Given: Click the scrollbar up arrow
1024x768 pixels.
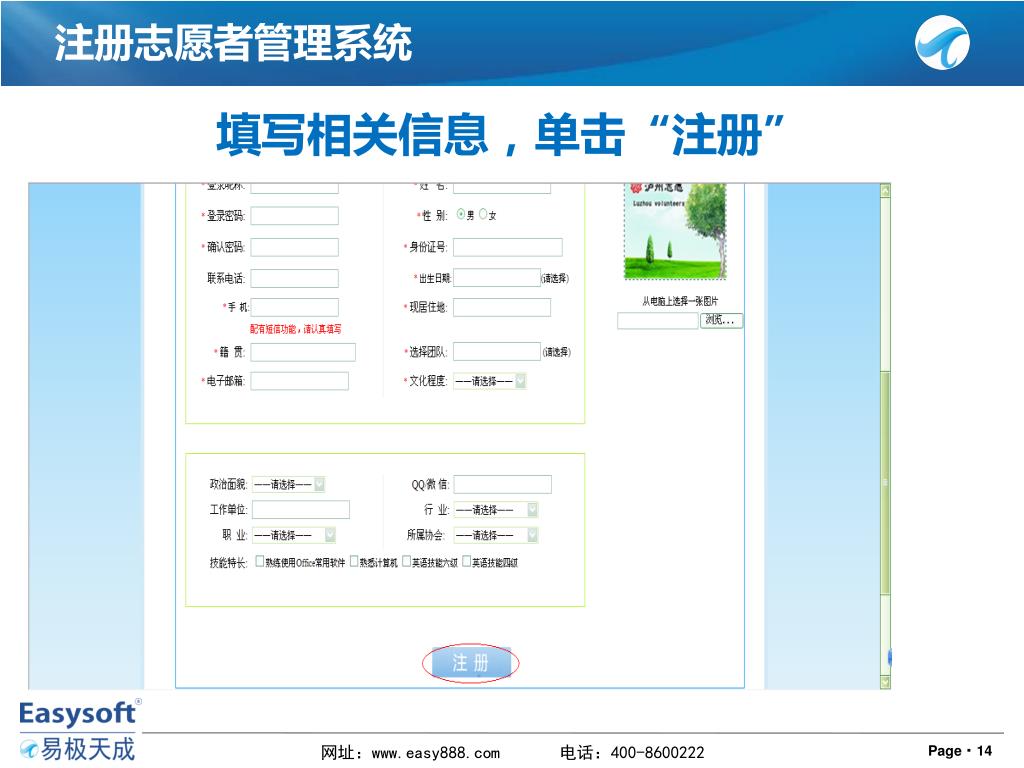Looking at the screenshot, I should coord(886,191).
